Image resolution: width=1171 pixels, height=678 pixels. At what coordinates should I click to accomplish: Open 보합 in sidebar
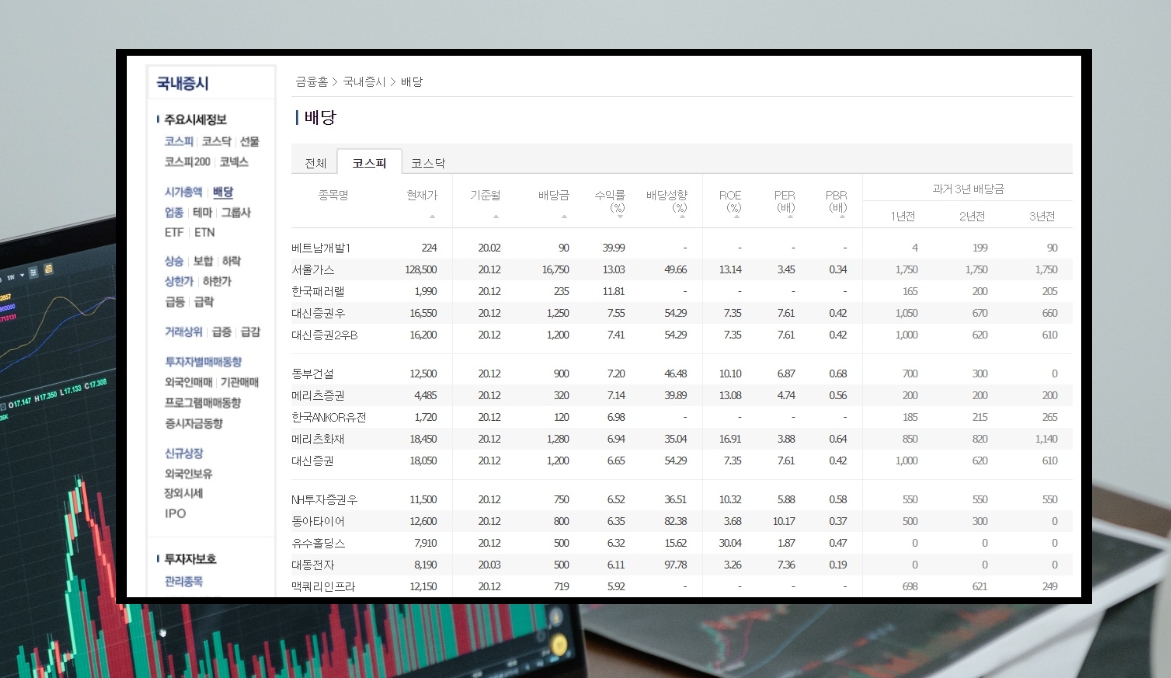click(x=203, y=261)
